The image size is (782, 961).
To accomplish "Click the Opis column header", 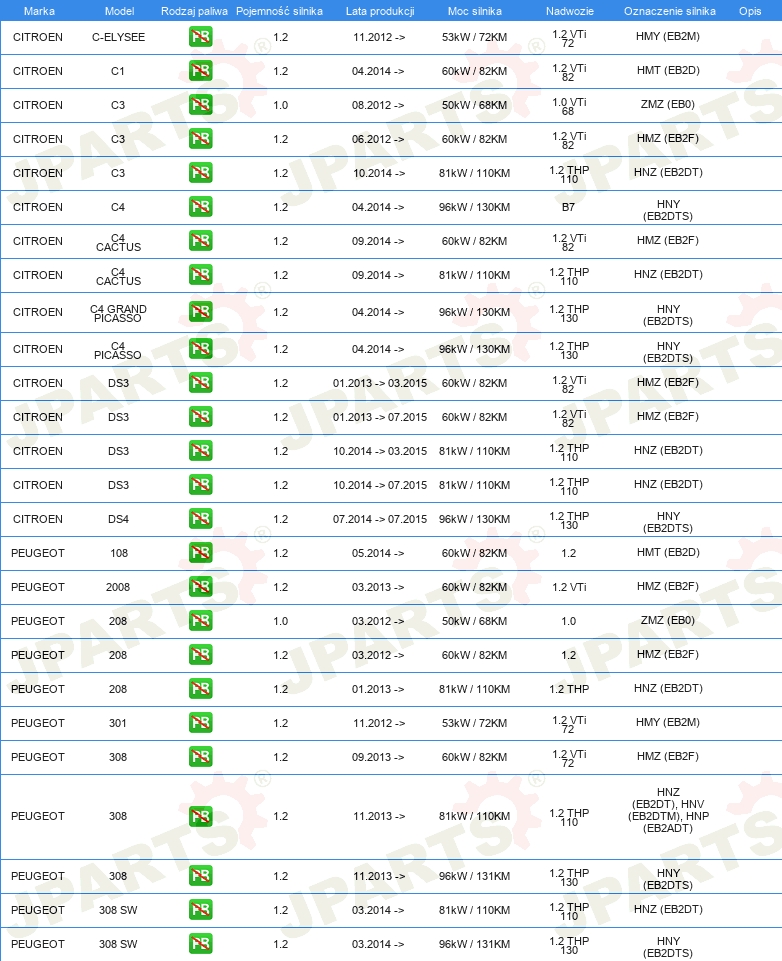I will 750,11.
